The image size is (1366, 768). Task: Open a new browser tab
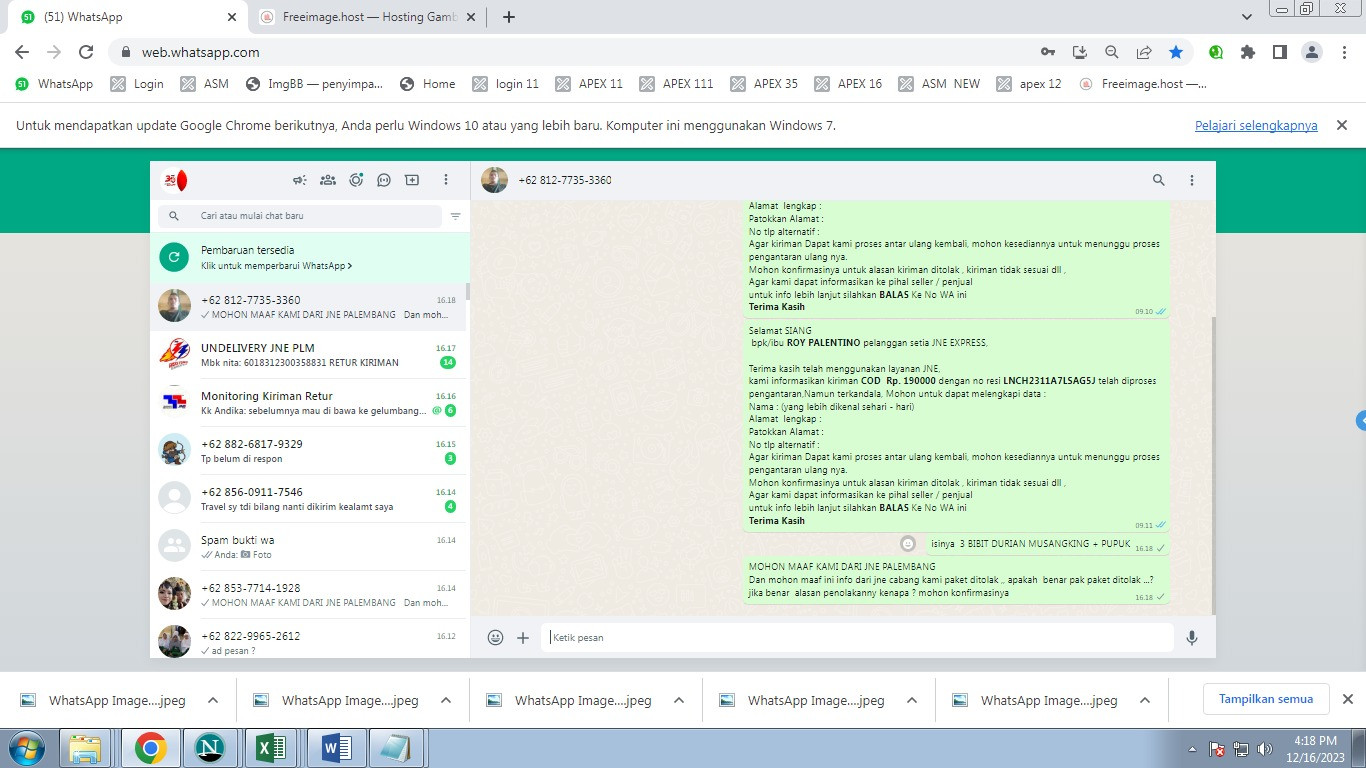[509, 17]
